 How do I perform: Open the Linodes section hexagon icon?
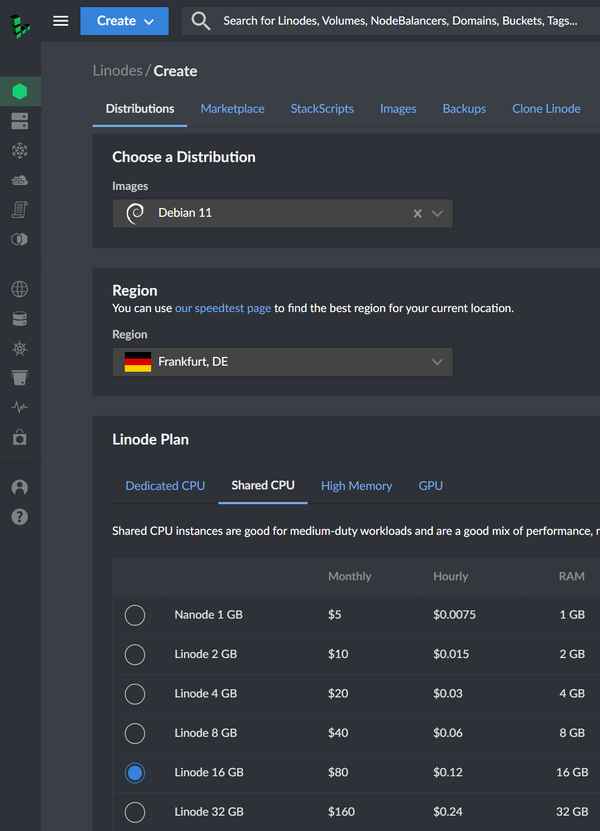click(20, 92)
